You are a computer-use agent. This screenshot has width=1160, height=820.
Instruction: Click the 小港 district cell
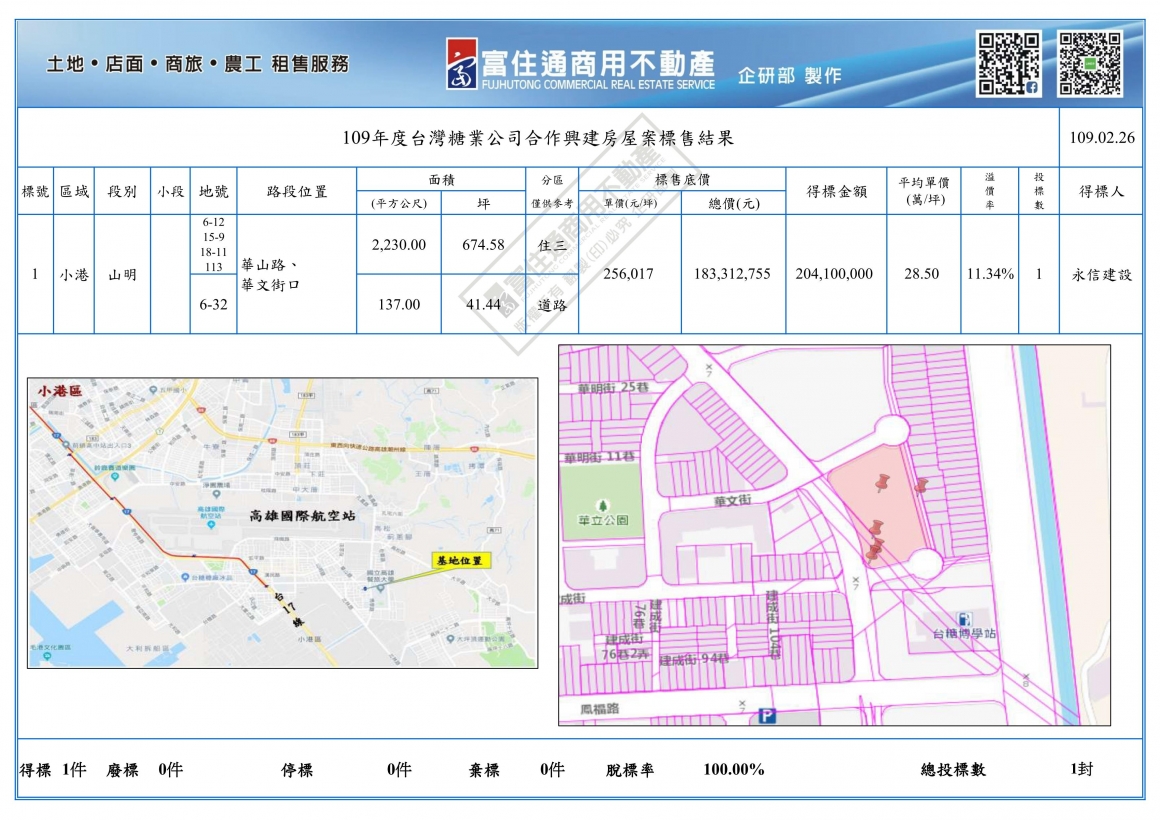(74, 275)
